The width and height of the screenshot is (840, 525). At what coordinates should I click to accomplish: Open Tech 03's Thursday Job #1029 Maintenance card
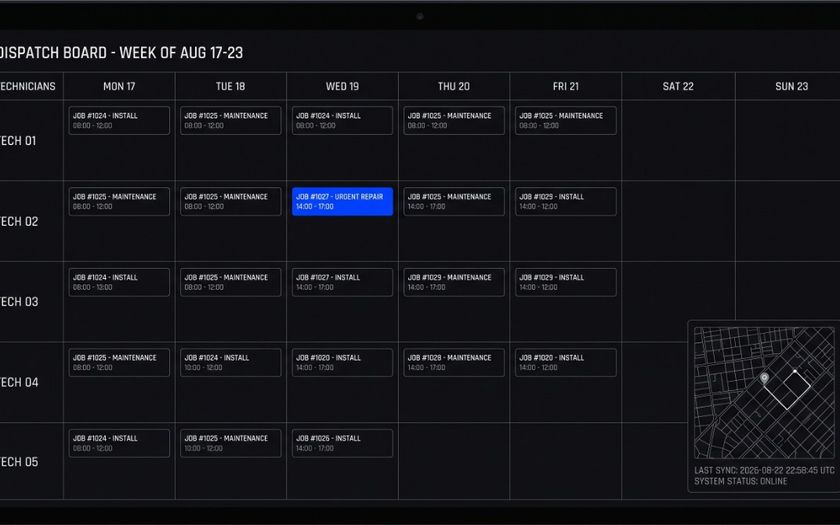[454, 282]
